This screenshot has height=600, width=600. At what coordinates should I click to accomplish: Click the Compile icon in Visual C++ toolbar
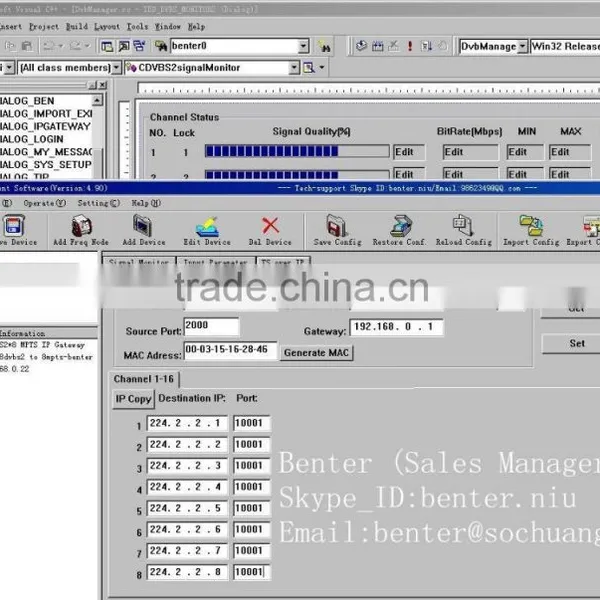pyautogui.click(x=361, y=46)
